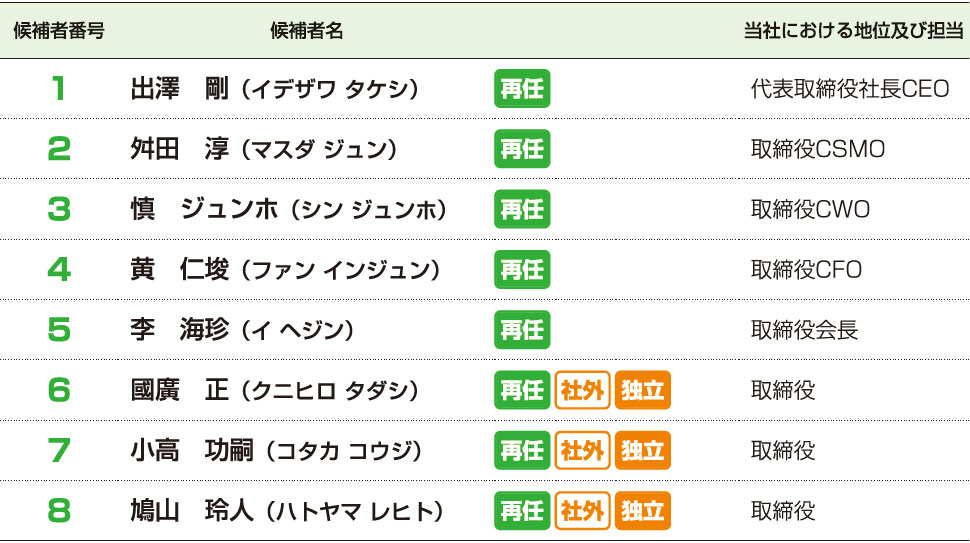Select candidate name 舛田 淳 (マスダ ジュン)
This screenshot has width=970, height=543.
pos(264,148)
